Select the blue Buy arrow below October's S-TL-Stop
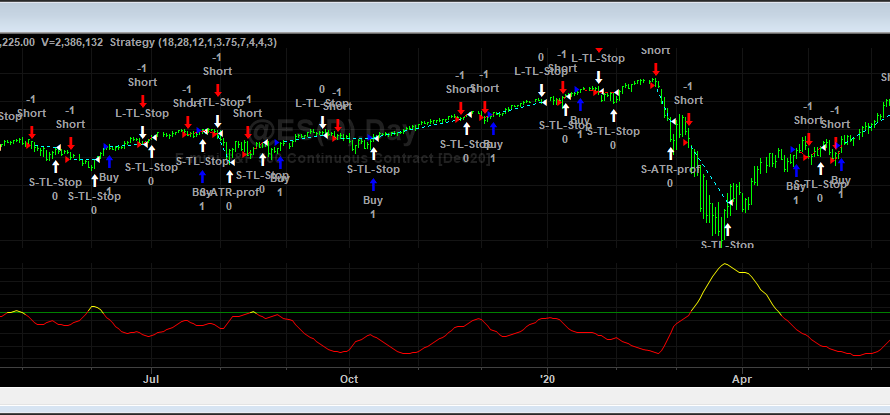Viewport: 890px width, 415px height. point(373,184)
